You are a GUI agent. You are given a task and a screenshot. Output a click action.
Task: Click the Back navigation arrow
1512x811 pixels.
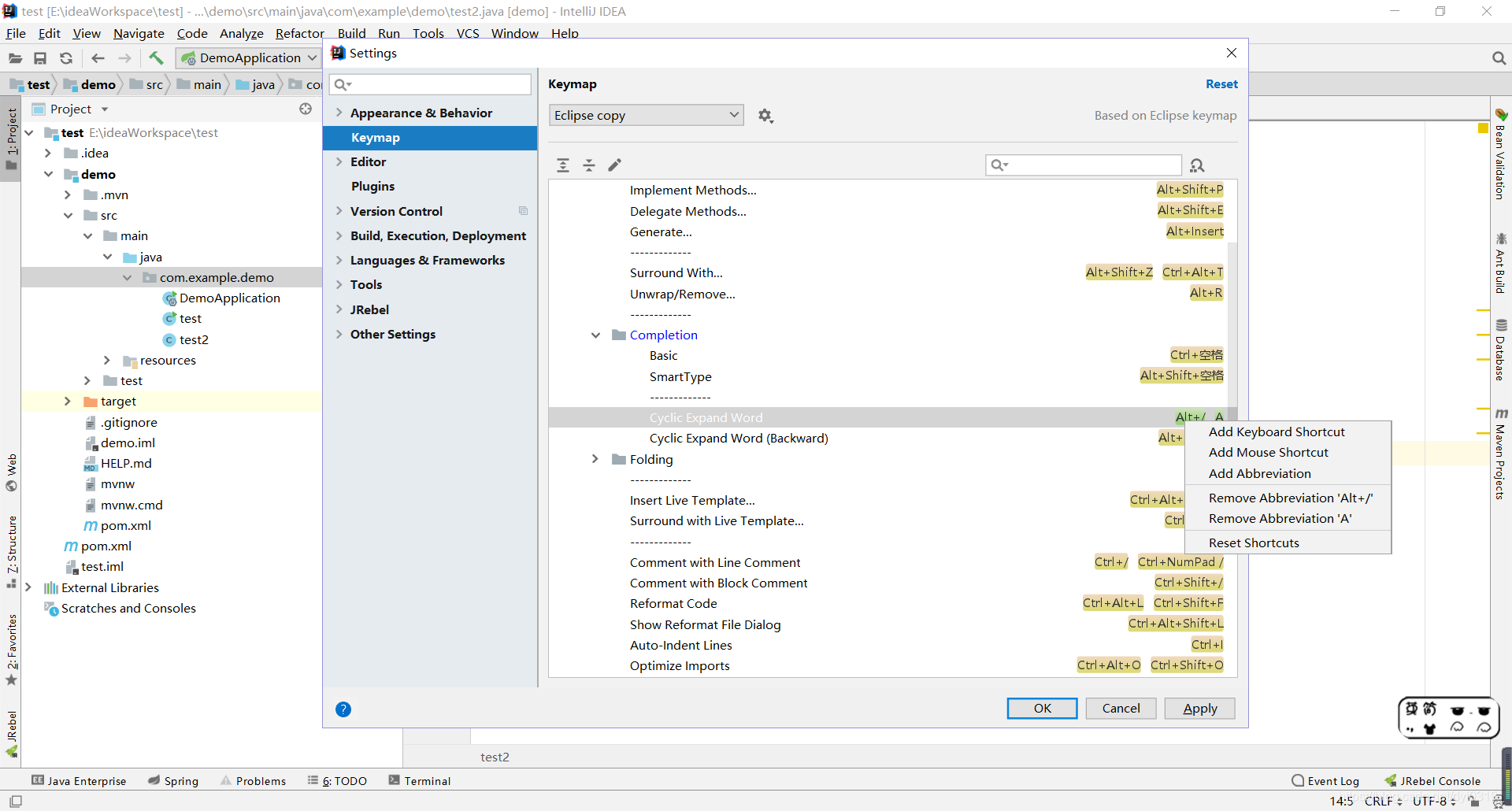point(98,58)
